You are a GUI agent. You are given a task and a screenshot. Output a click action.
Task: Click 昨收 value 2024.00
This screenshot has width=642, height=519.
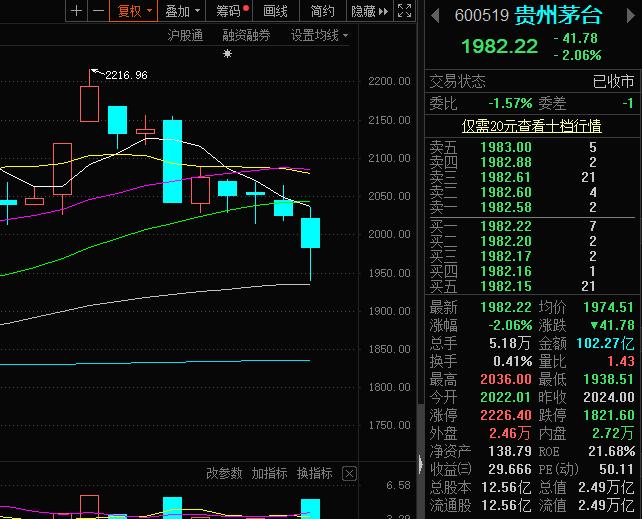pyautogui.click(x=608, y=397)
